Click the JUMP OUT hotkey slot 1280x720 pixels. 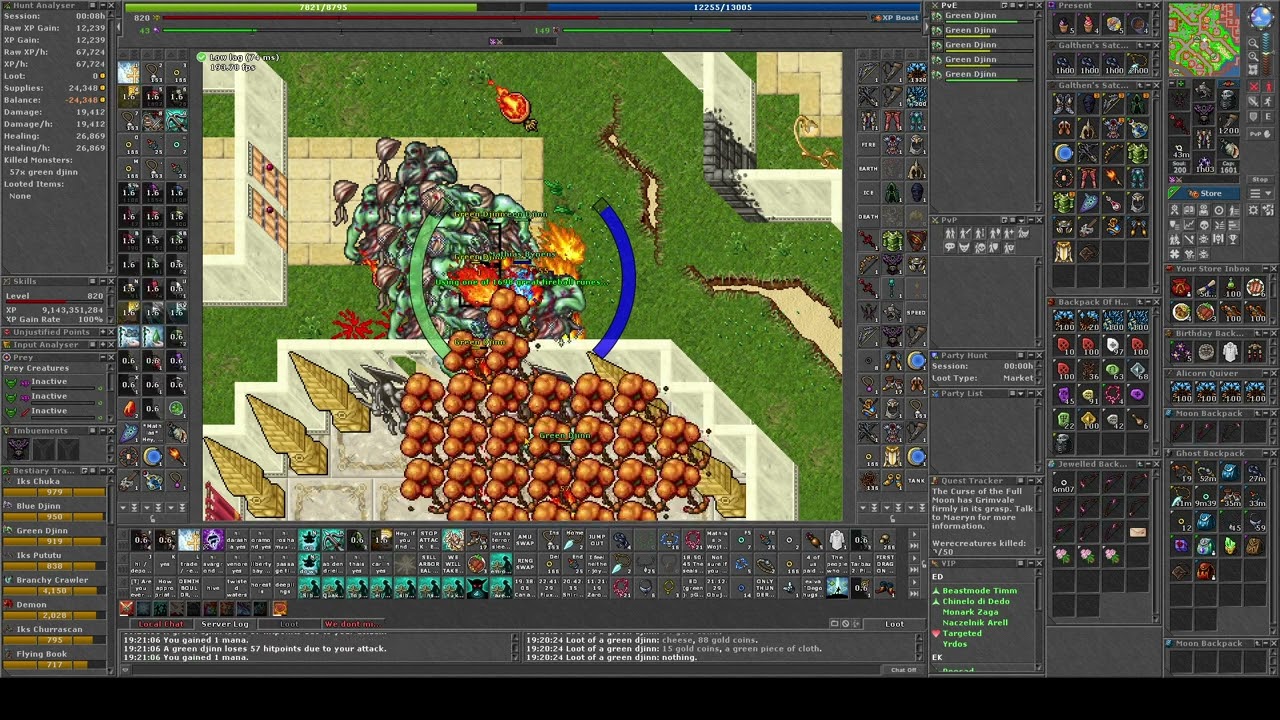pyautogui.click(x=597, y=539)
